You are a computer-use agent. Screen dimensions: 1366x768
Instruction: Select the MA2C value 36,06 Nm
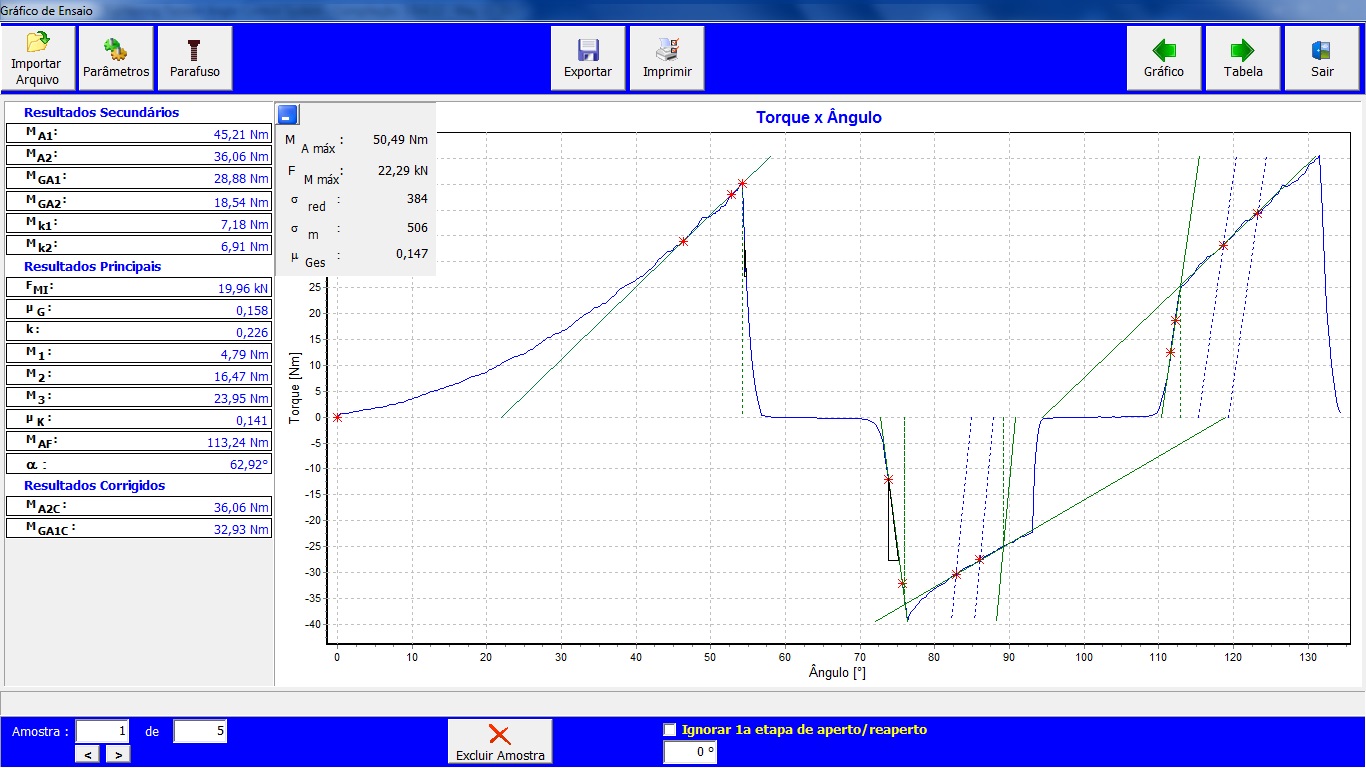click(x=241, y=508)
